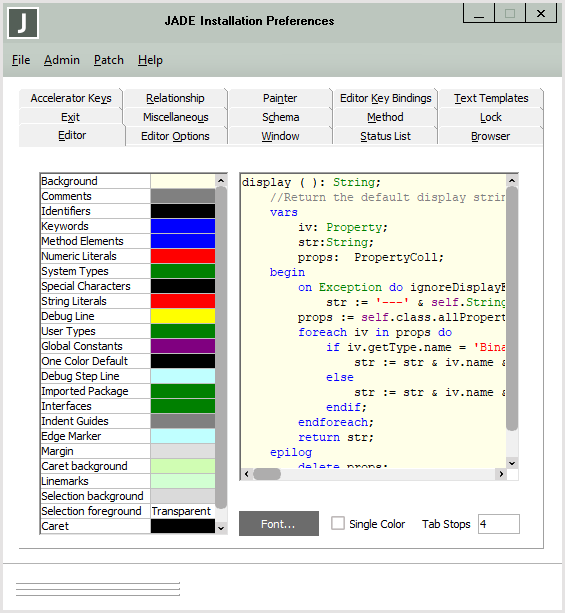Switch to the Text Templates tab
The height and width of the screenshot is (613, 565).
[x=491, y=98]
